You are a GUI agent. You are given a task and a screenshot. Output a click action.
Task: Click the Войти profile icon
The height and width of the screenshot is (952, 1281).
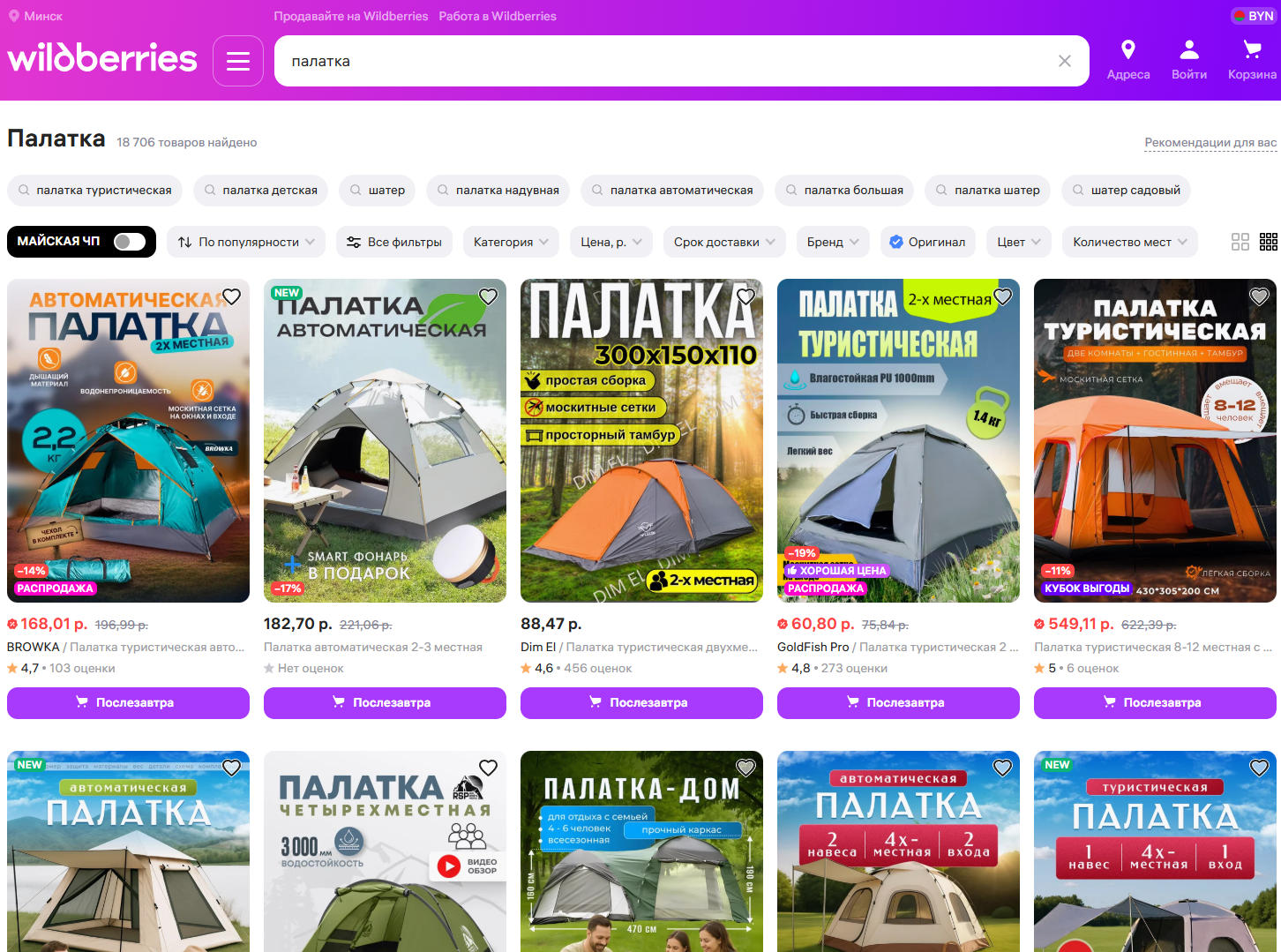coord(1189,60)
